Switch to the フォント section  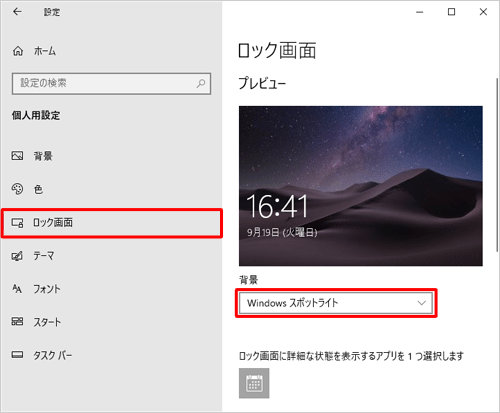click(111, 289)
